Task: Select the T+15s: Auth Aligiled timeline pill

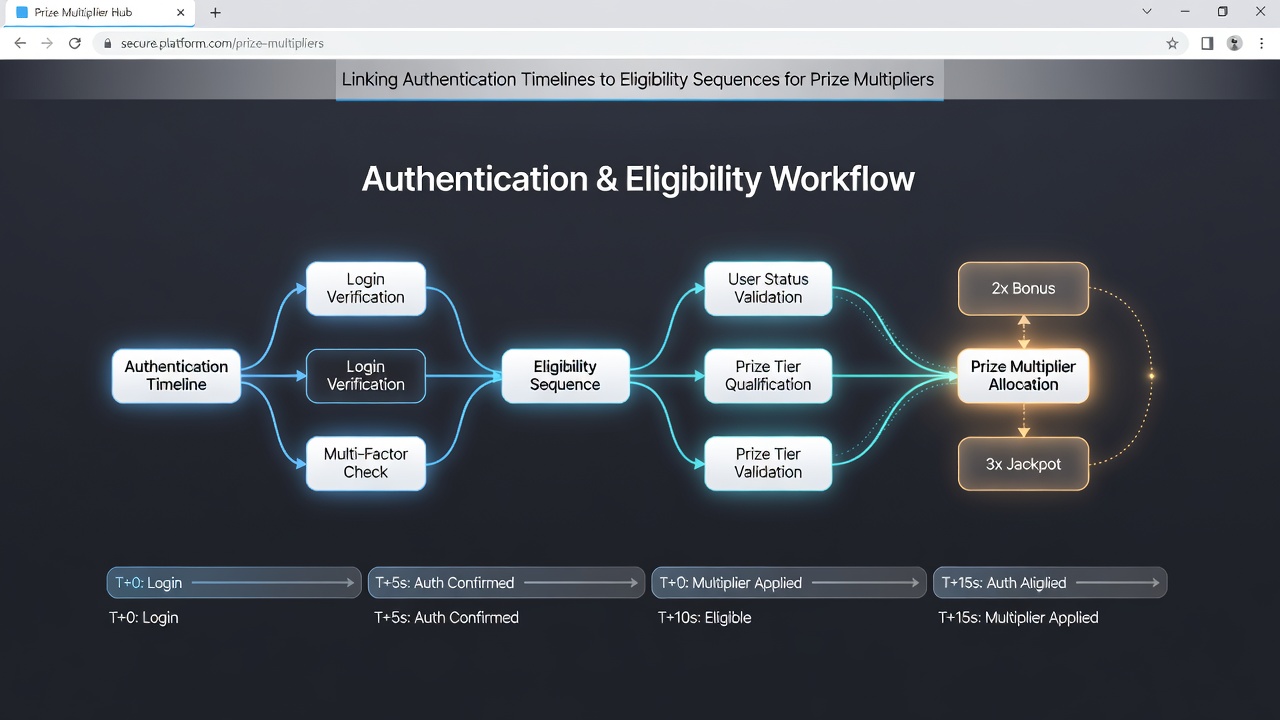Action: tap(1050, 583)
